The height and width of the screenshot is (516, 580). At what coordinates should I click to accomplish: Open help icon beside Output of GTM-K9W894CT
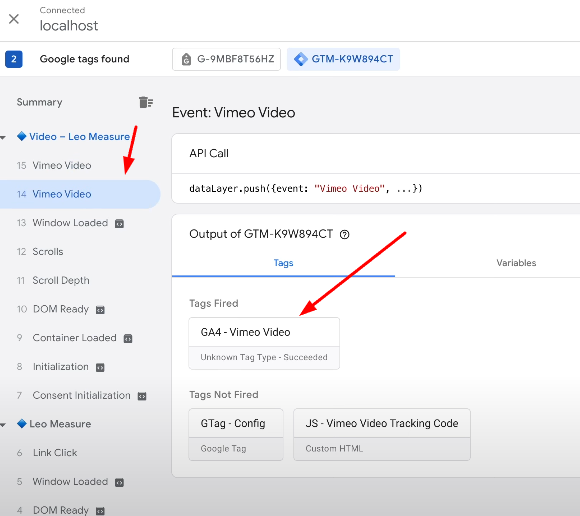pyautogui.click(x=344, y=235)
